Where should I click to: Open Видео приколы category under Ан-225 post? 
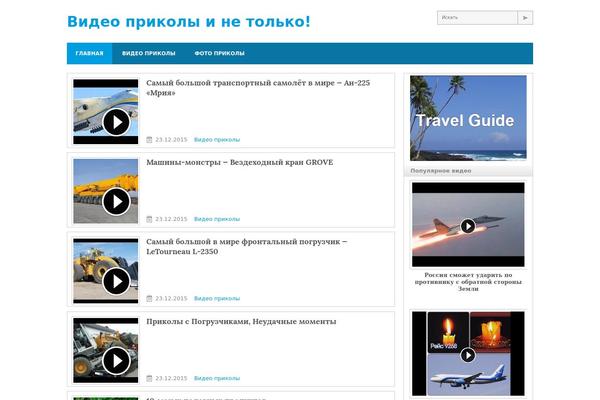[217, 140]
